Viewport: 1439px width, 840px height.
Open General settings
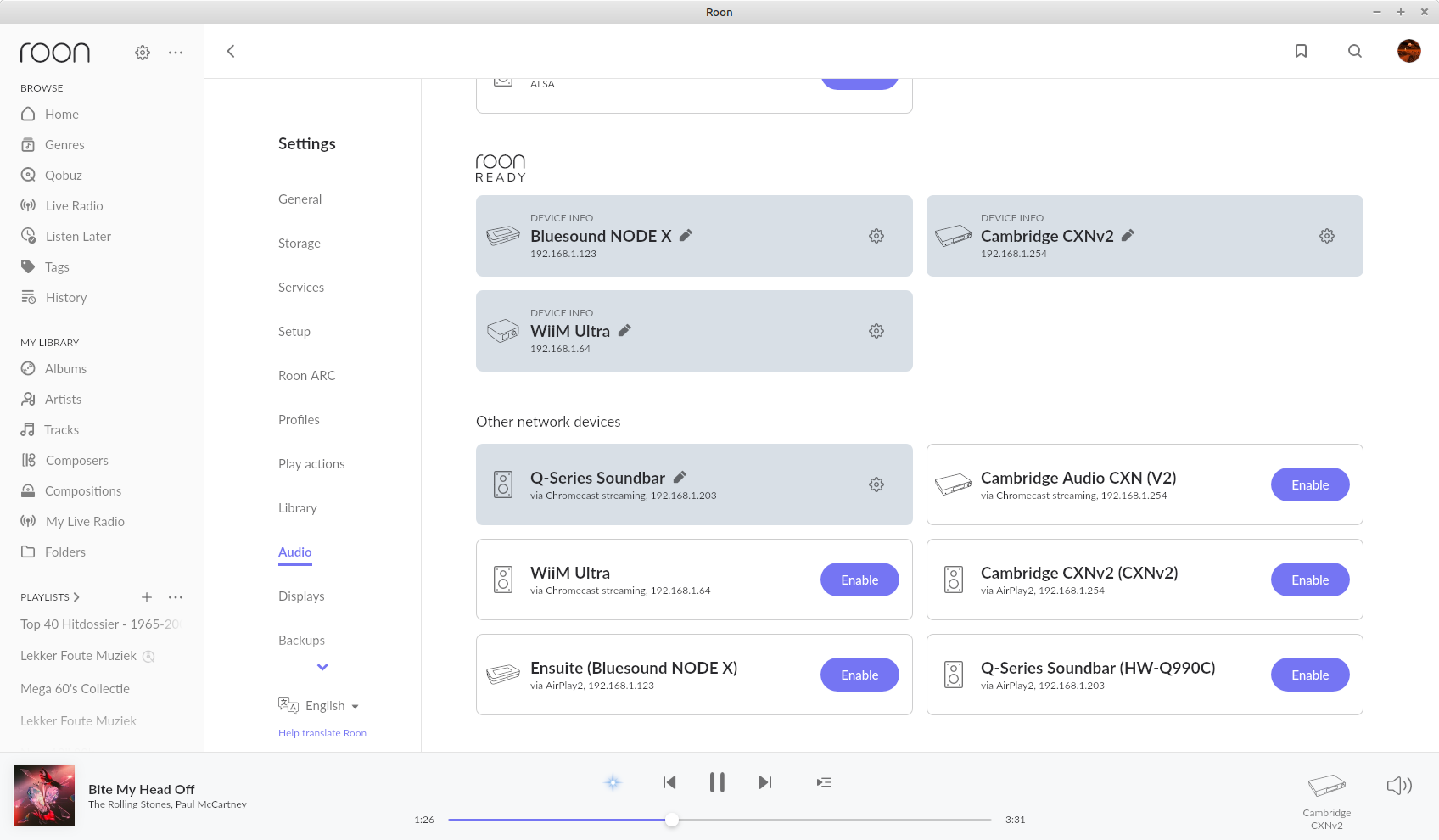click(x=300, y=199)
